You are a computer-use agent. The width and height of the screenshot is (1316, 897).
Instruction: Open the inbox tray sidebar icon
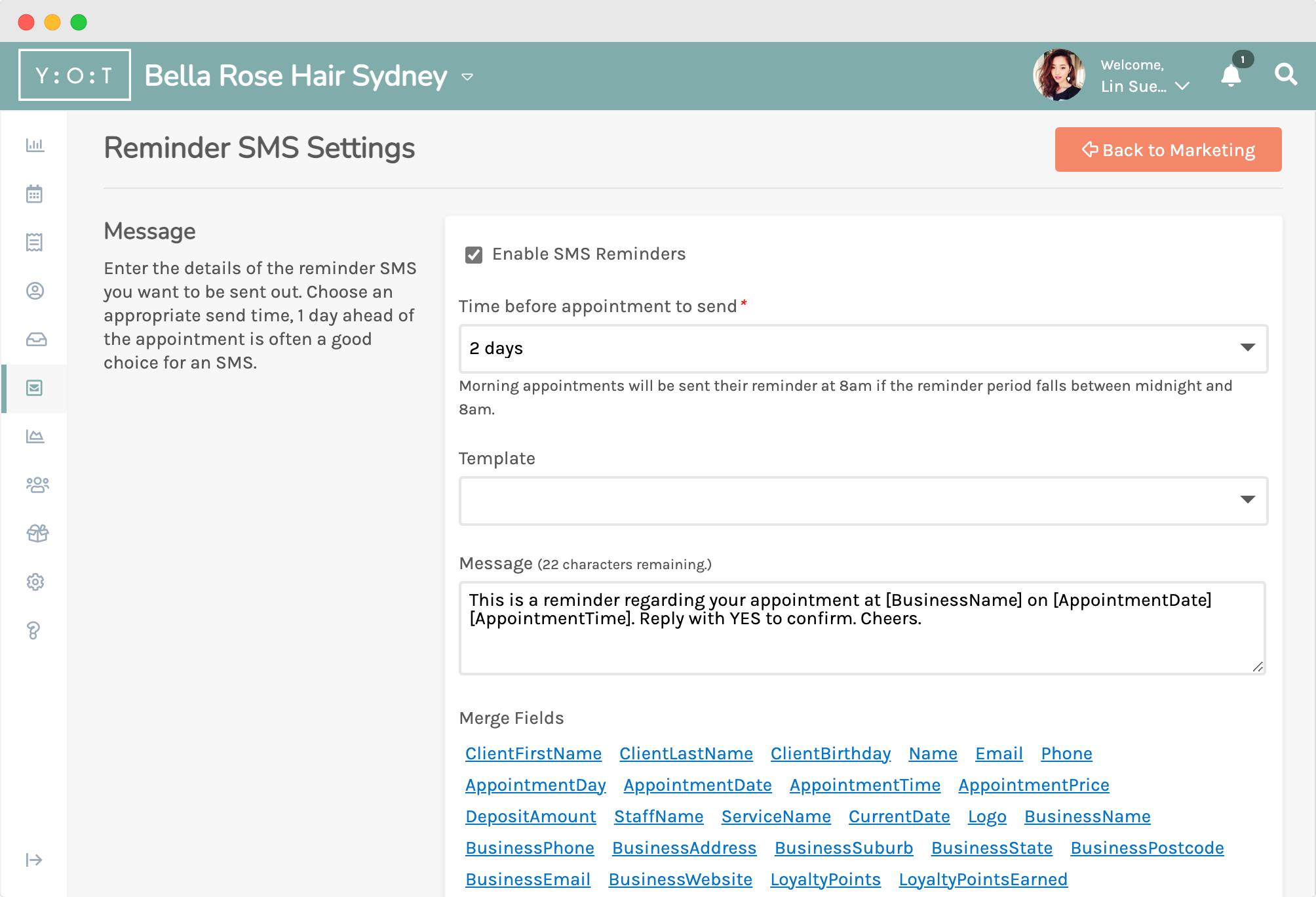[36, 339]
